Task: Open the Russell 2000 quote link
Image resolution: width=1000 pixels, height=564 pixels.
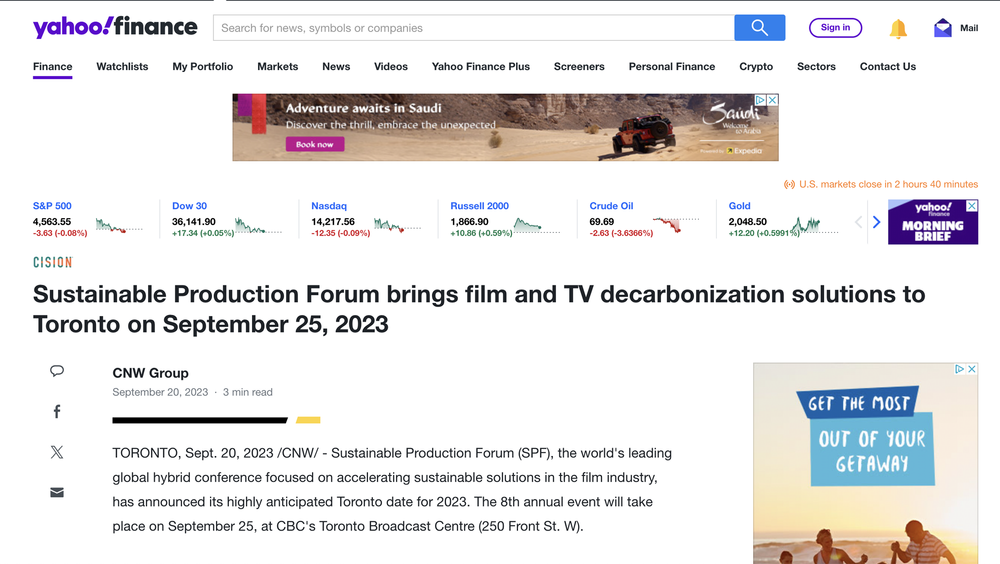Action: coord(480,205)
